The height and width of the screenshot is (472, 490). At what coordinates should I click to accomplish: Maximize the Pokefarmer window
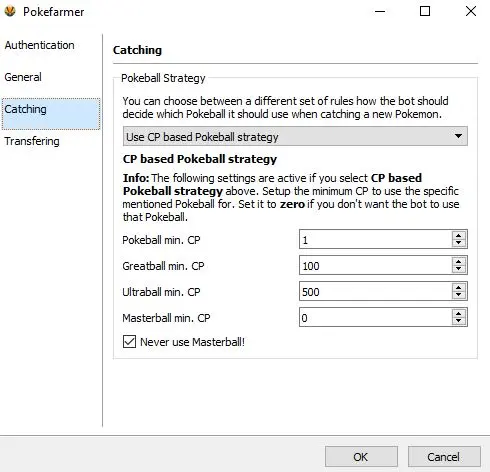point(425,11)
